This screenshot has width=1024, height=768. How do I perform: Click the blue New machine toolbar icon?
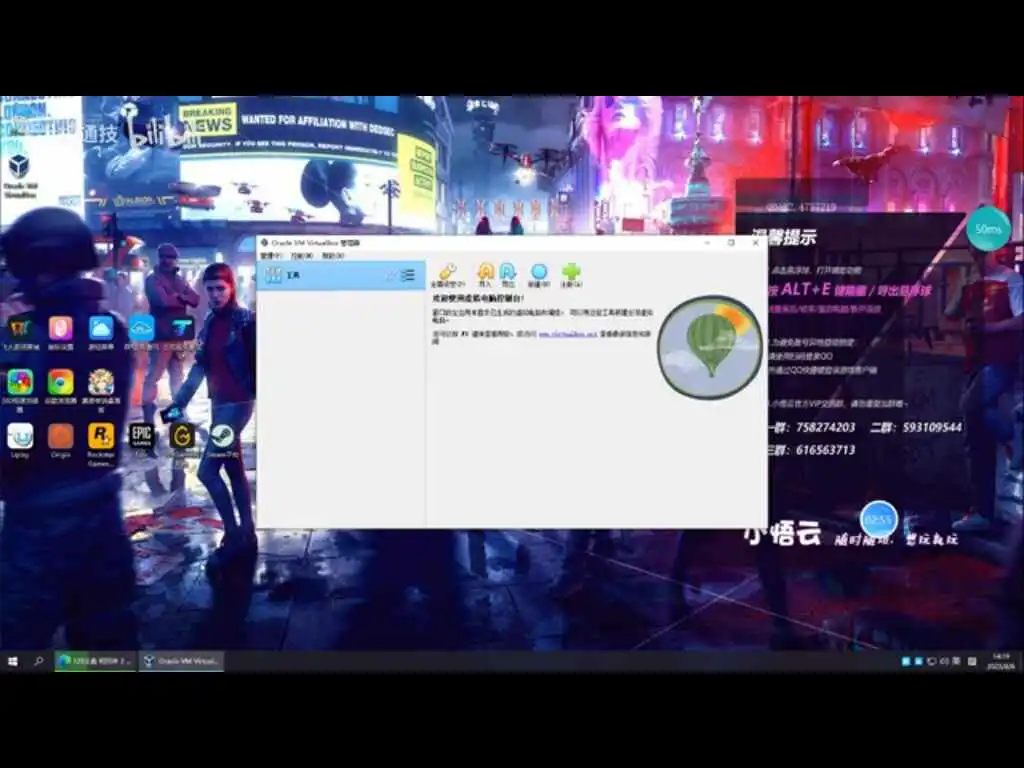point(539,274)
